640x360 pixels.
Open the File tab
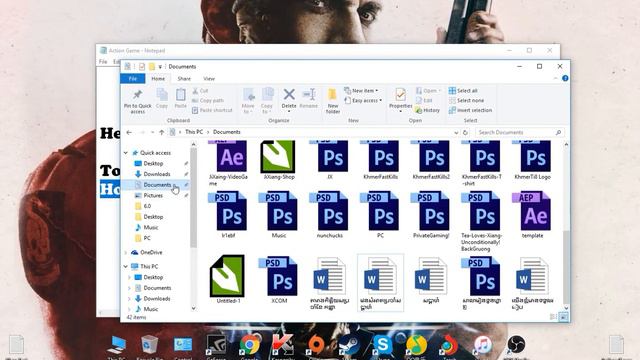(133, 79)
